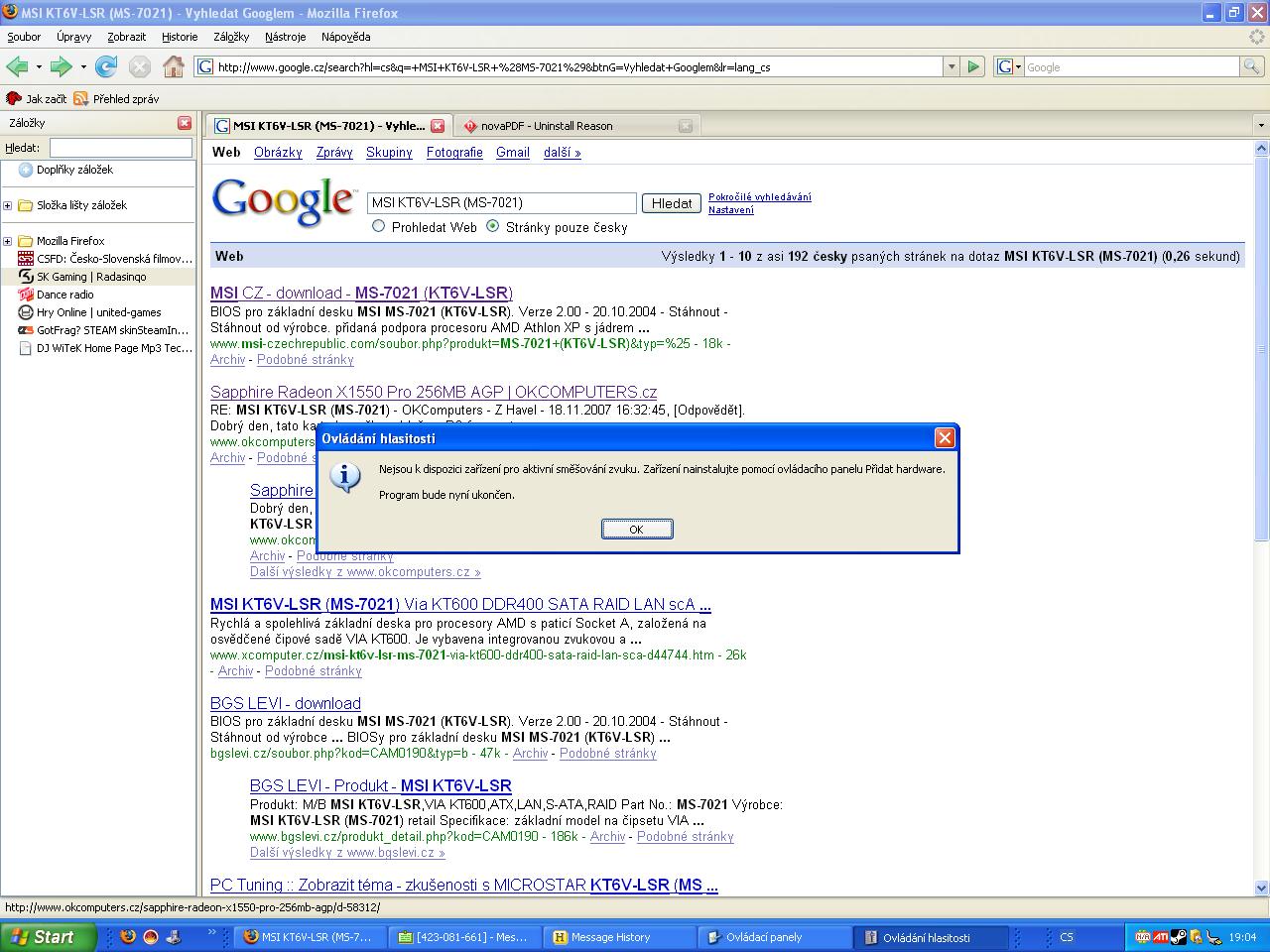Open the Nápověda menu

346,37
